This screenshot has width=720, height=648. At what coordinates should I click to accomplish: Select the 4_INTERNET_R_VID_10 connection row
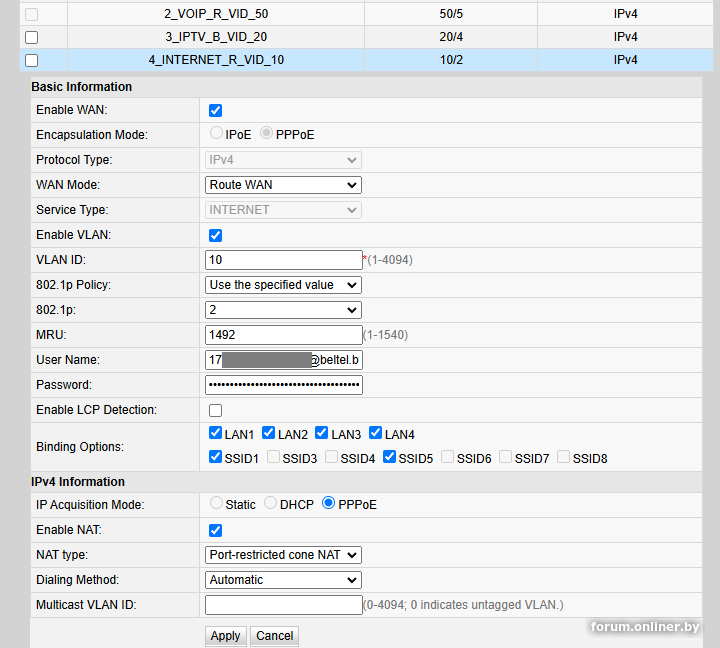coord(216,60)
